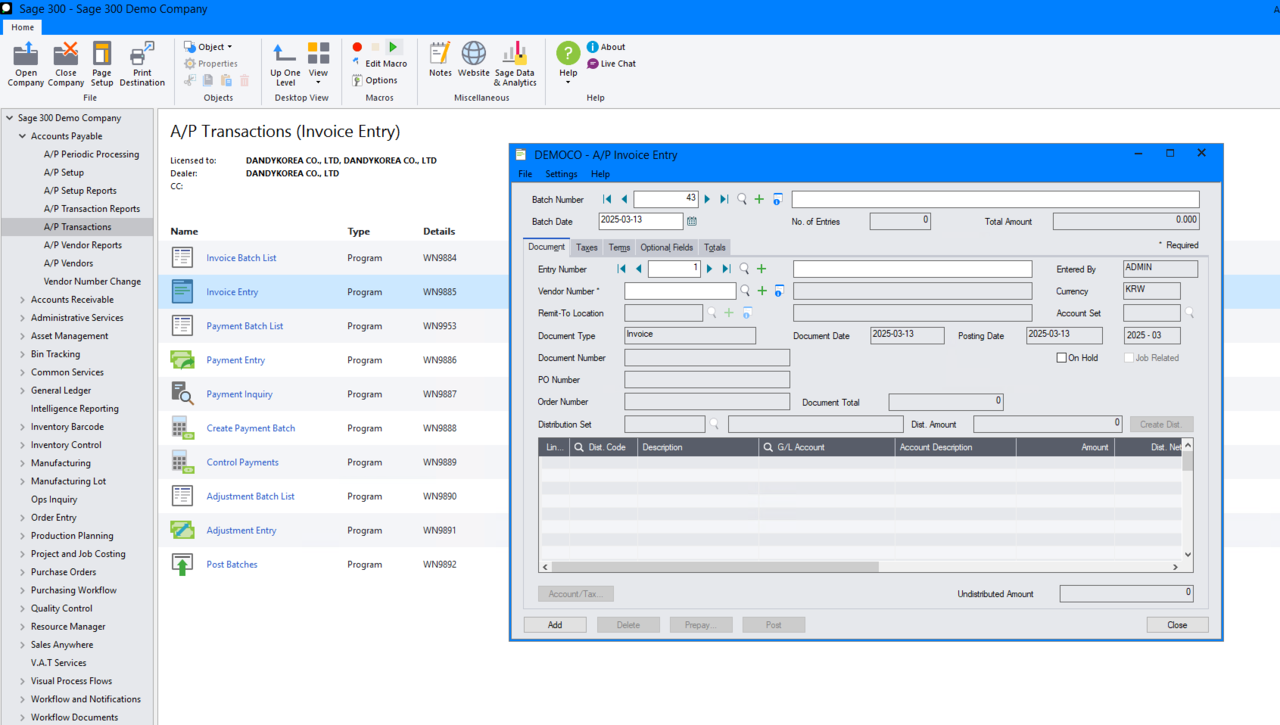Expand the Accounts Receivable tree node
This screenshot has height=725, width=1280.
point(23,300)
